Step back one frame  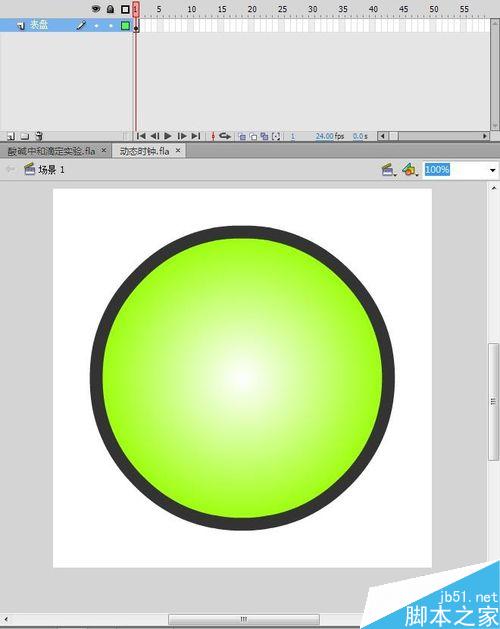155,136
